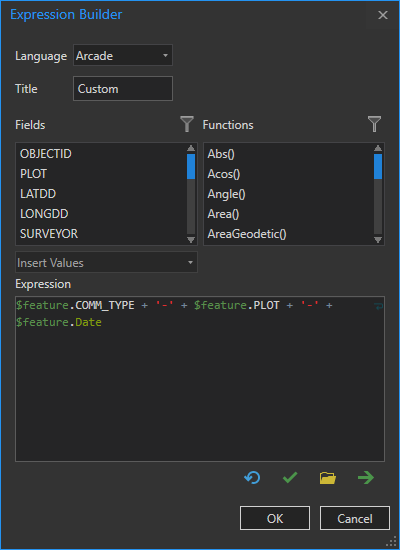
Task: Import expression using yellow folder icon
Action: (328, 478)
